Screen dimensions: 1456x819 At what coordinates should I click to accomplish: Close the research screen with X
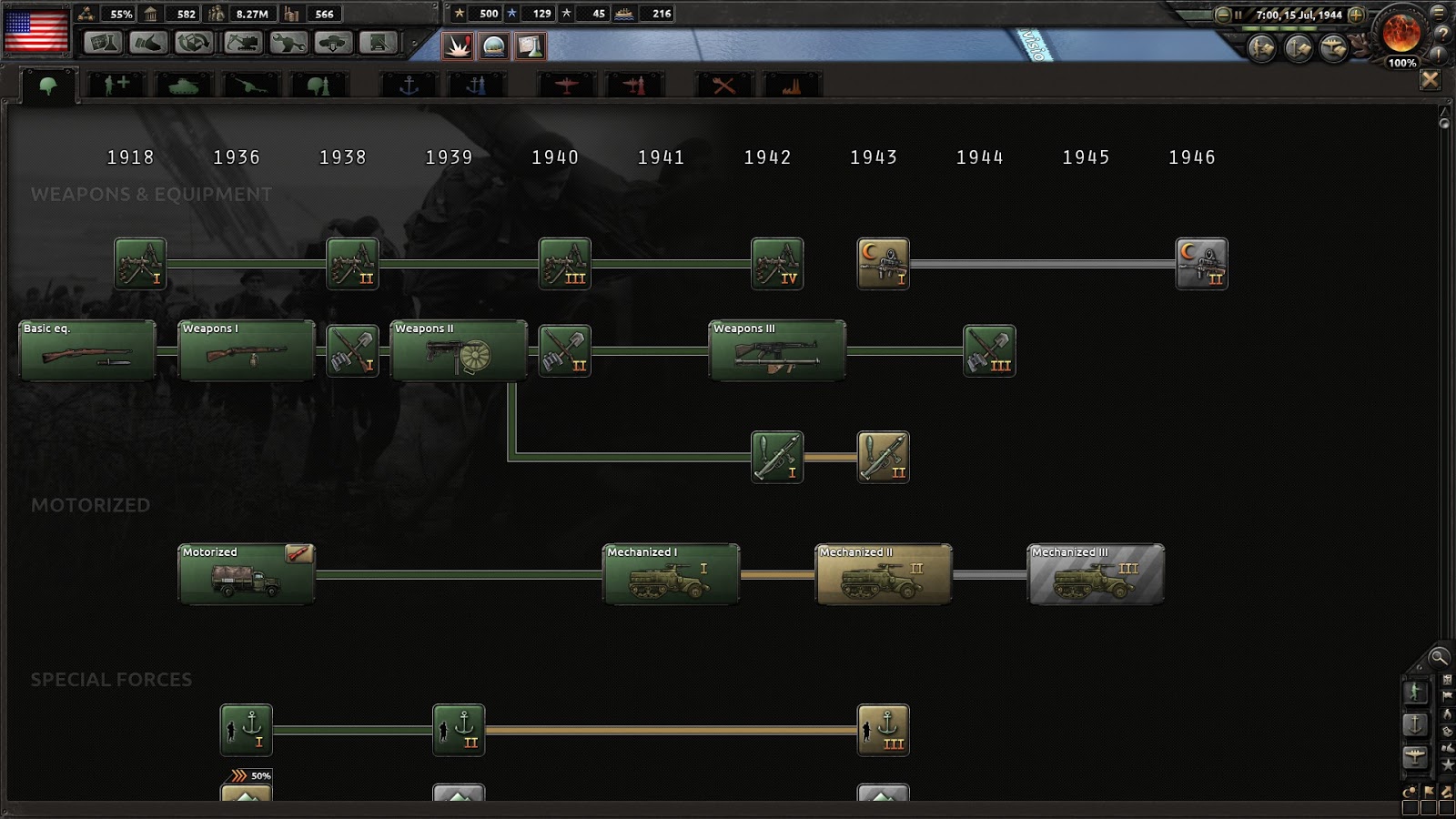(1431, 80)
